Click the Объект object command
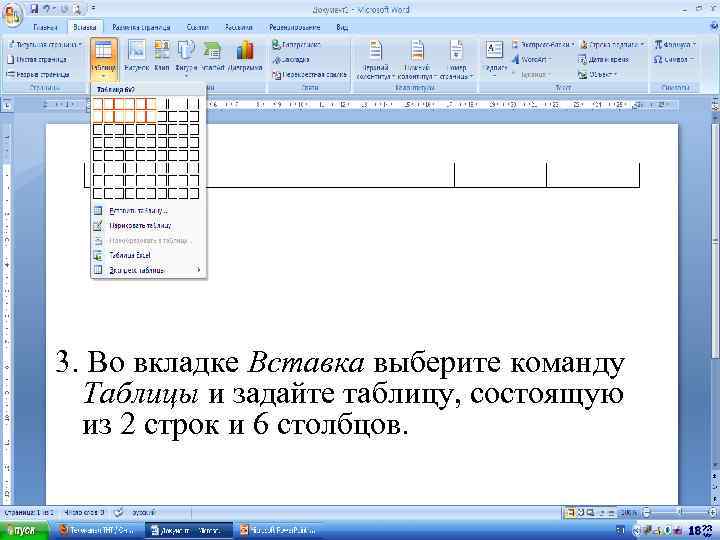 click(x=597, y=74)
